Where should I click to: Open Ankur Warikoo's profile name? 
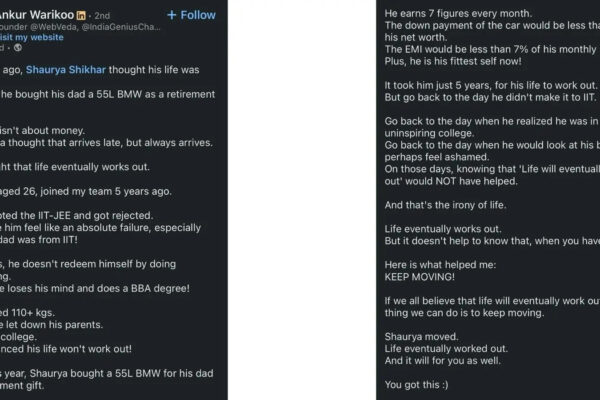point(36,15)
